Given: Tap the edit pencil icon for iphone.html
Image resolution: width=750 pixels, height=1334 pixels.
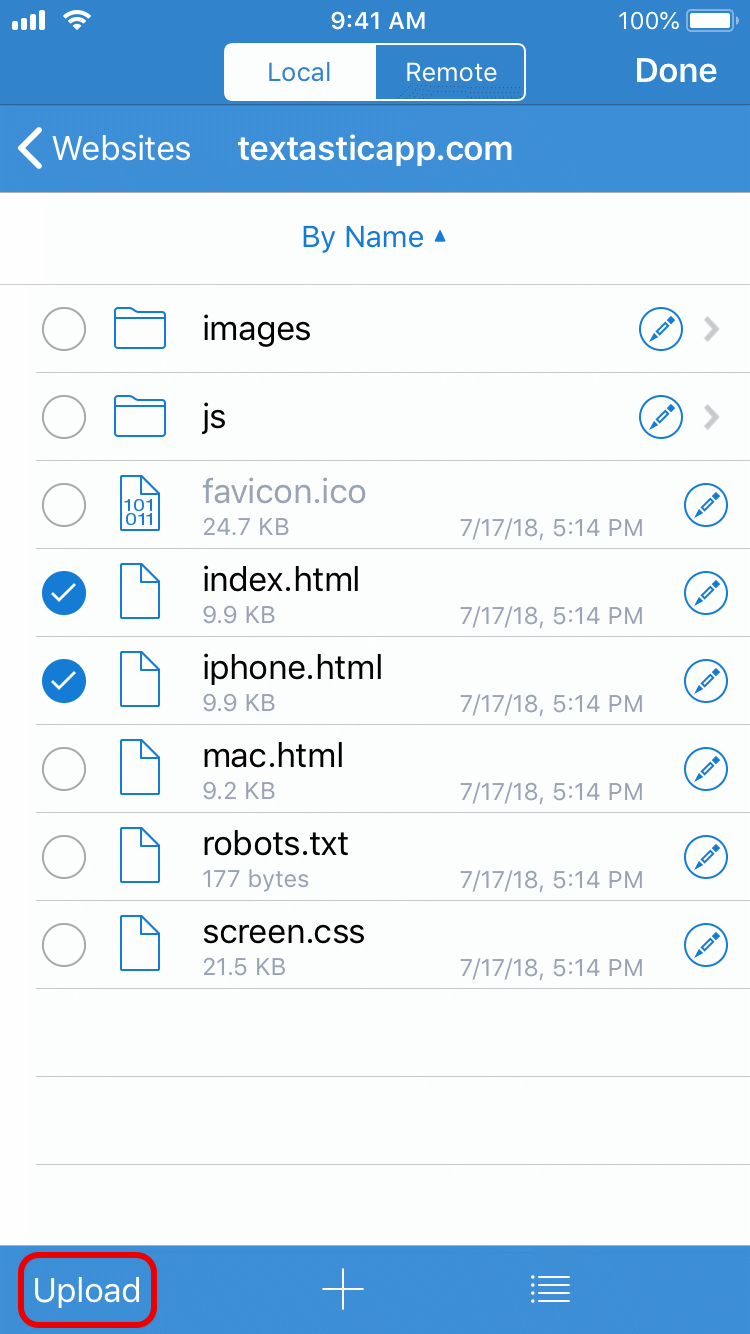Looking at the screenshot, I should click(x=706, y=681).
